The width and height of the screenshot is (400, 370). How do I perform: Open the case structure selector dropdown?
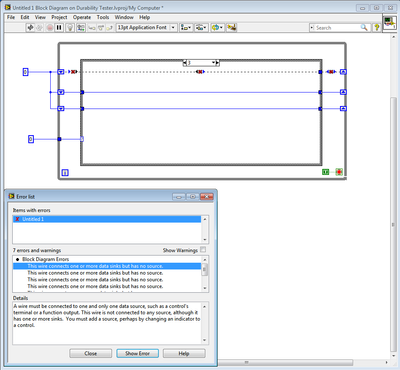click(x=213, y=63)
